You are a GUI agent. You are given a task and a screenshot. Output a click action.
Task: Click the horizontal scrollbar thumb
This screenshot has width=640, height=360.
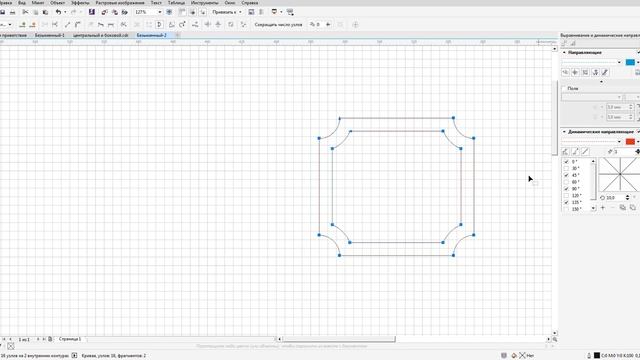click(x=339, y=339)
